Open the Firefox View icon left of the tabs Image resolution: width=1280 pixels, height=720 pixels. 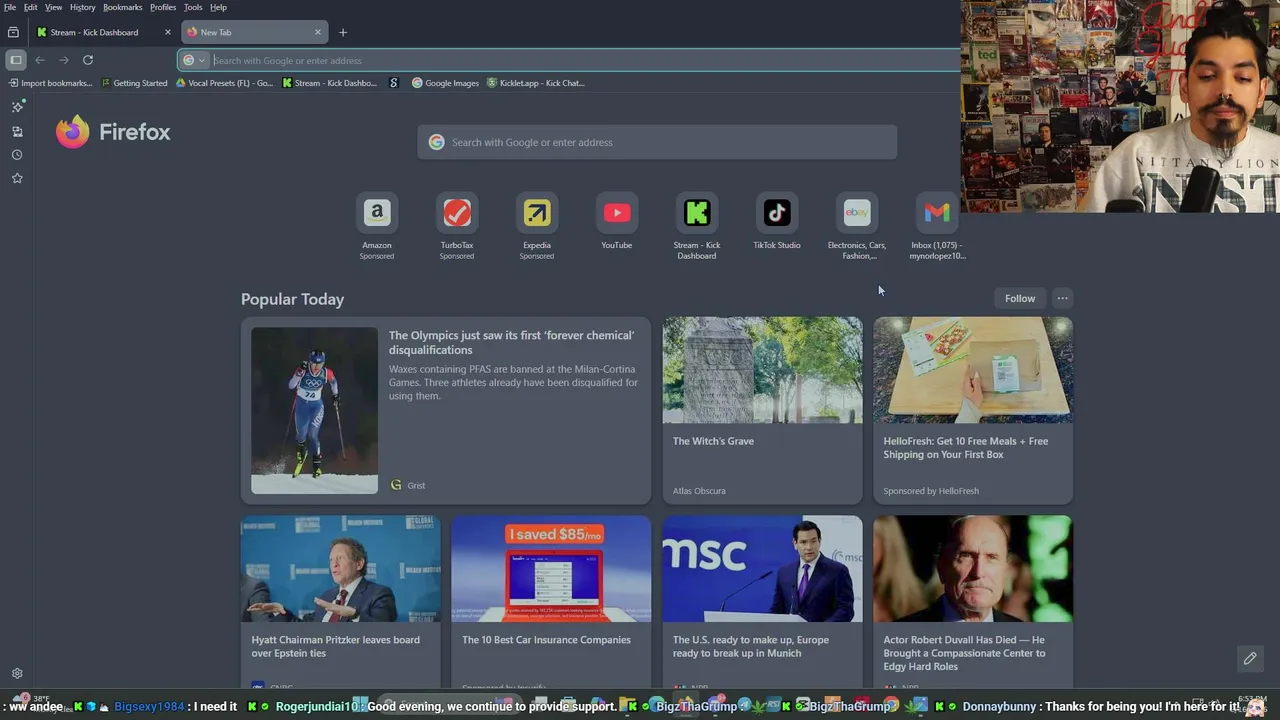click(13, 32)
